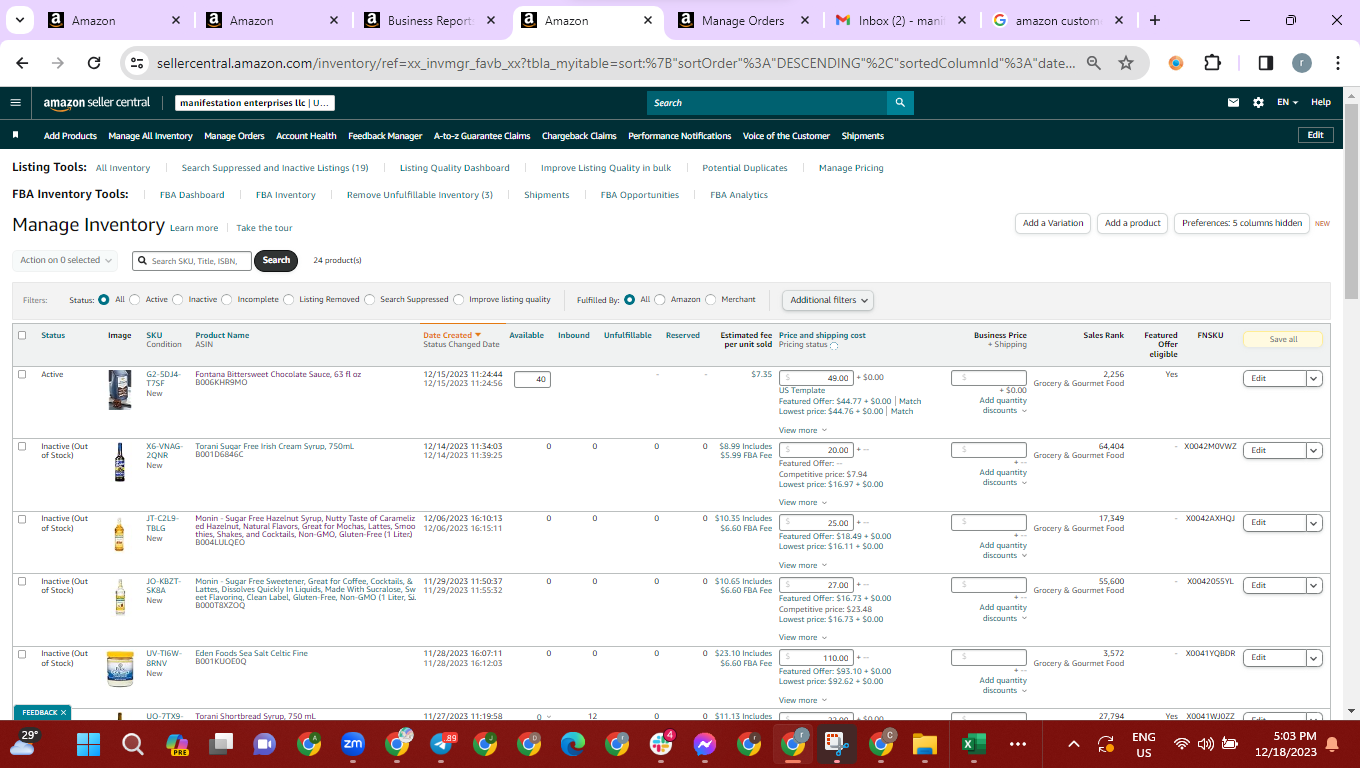
Task: Click the Add a Variation button
Action: point(1053,223)
